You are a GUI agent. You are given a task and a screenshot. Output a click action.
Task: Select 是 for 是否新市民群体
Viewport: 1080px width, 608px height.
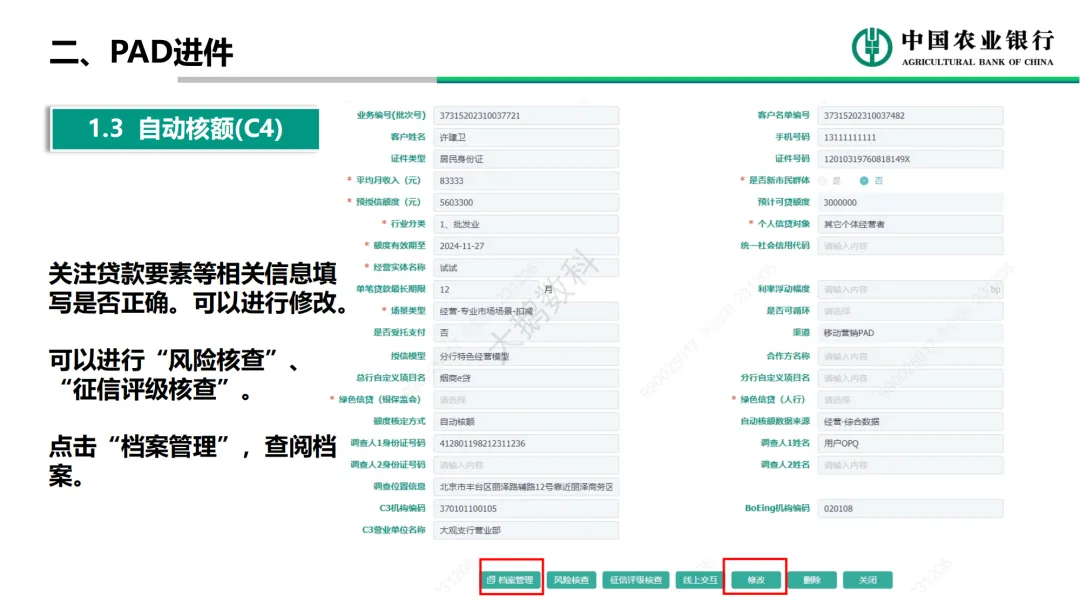(x=823, y=181)
